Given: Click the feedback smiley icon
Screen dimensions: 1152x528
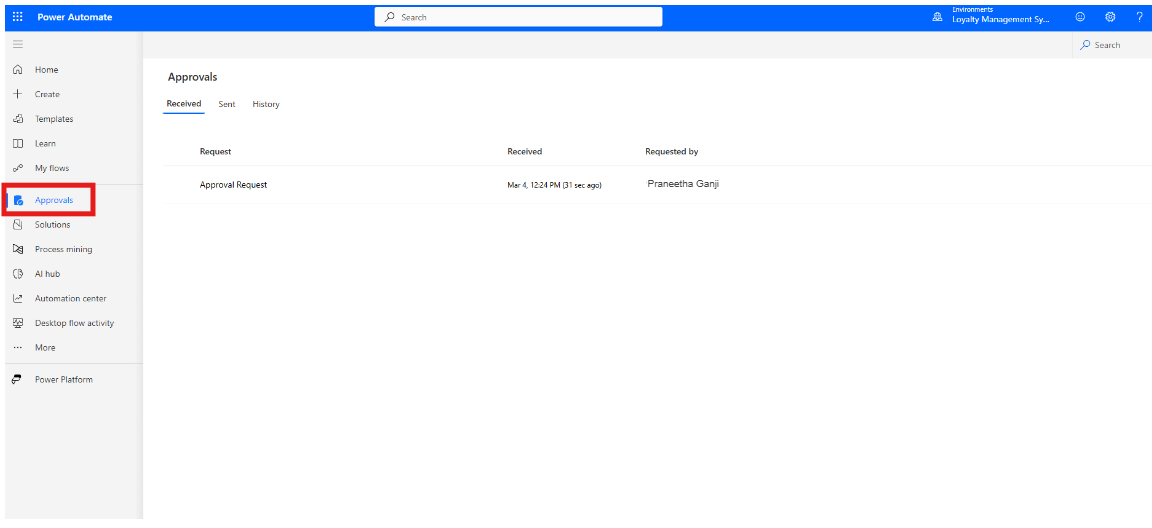Looking at the screenshot, I should [x=1080, y=17].
